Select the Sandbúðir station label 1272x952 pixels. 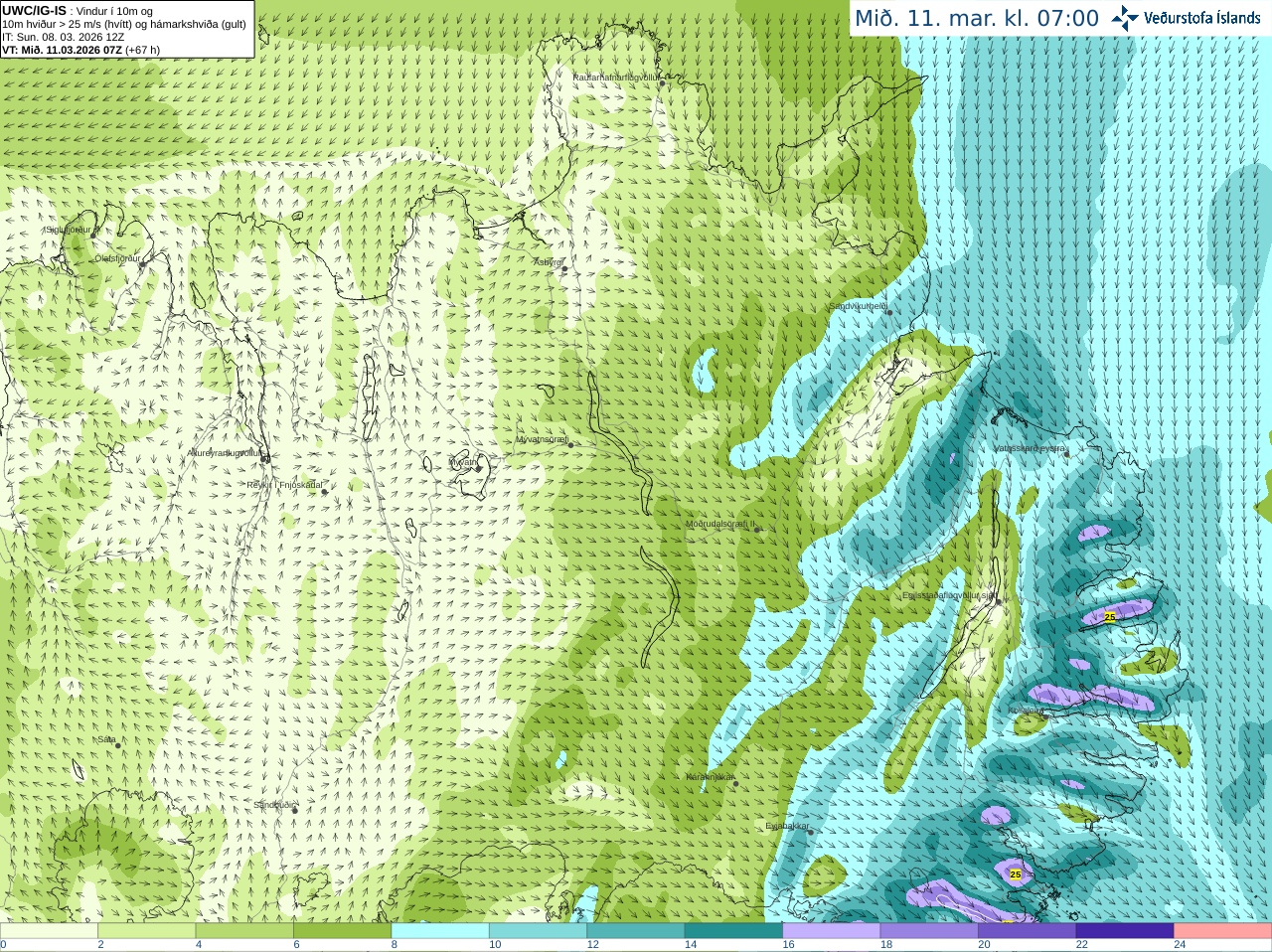pos(274,805)
